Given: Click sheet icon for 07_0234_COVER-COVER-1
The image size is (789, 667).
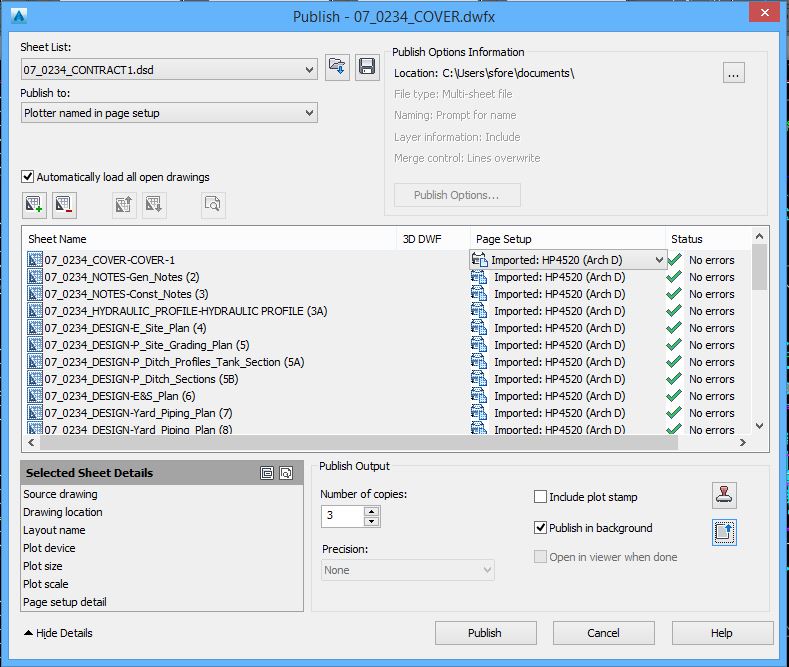Looking at the screenshot, I should click(x=35, y=260).
